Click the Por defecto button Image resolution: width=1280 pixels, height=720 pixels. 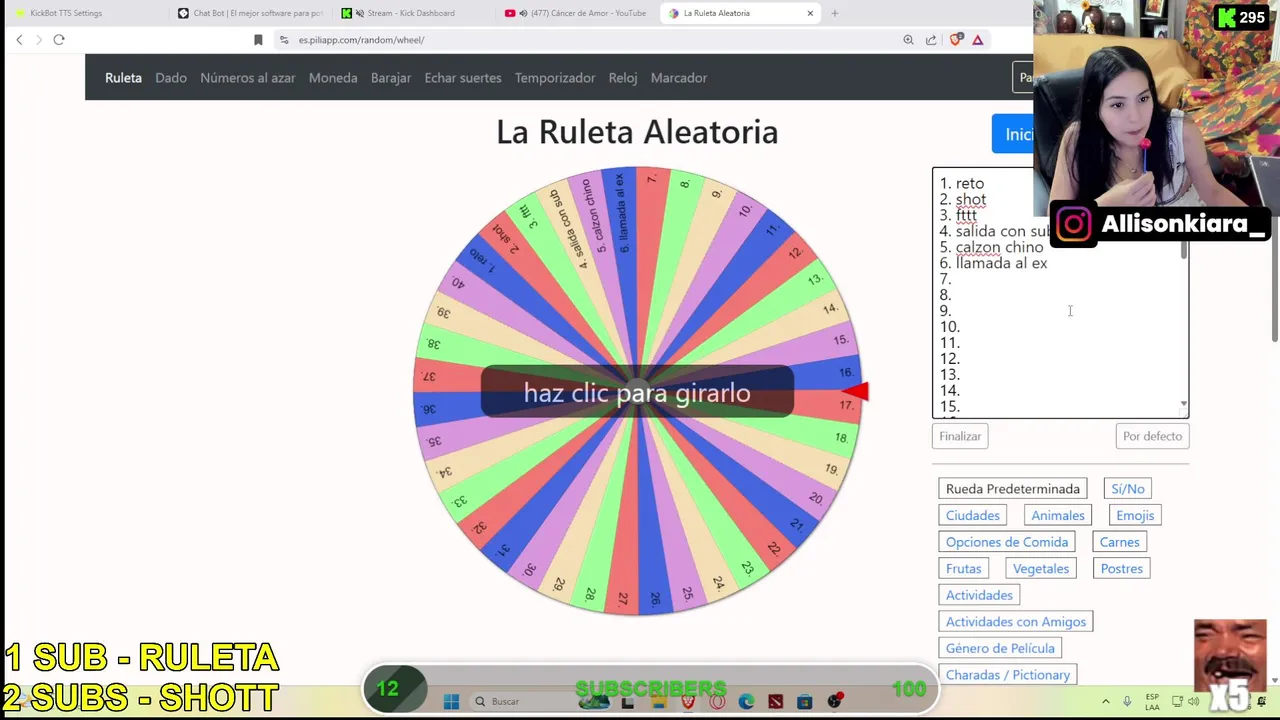pyautogui.click(x=1152, y=436)
